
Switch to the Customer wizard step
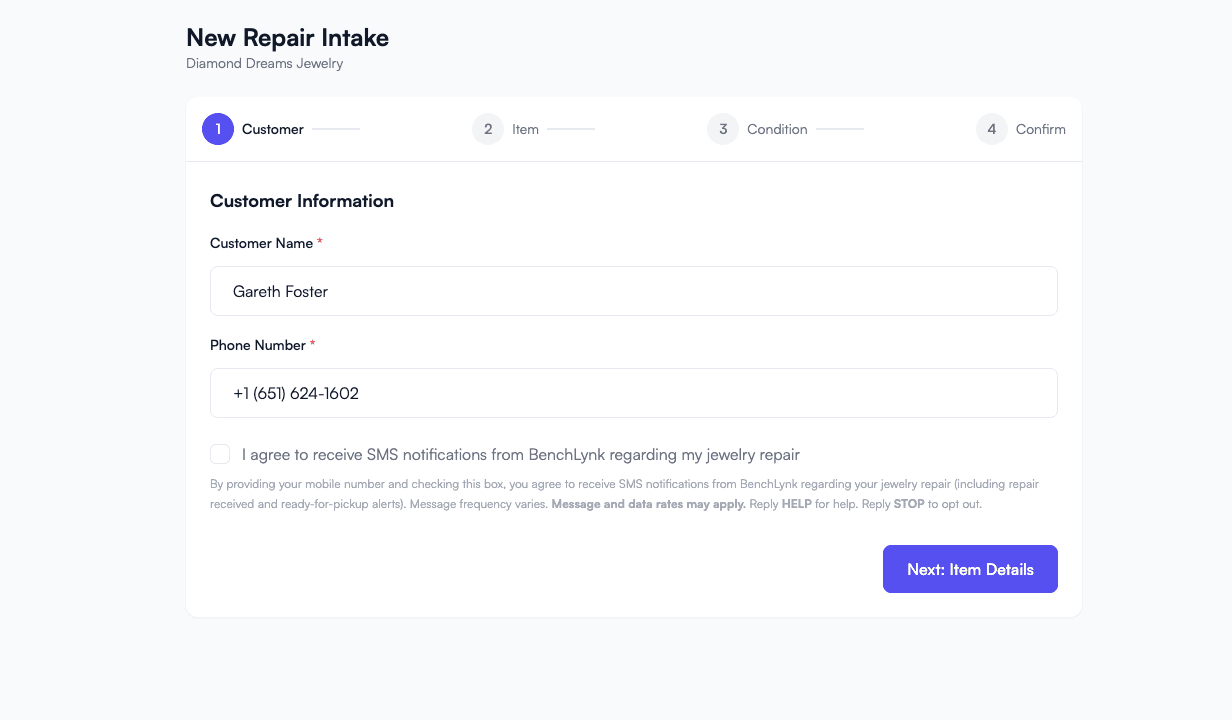(x=272, y=129)
